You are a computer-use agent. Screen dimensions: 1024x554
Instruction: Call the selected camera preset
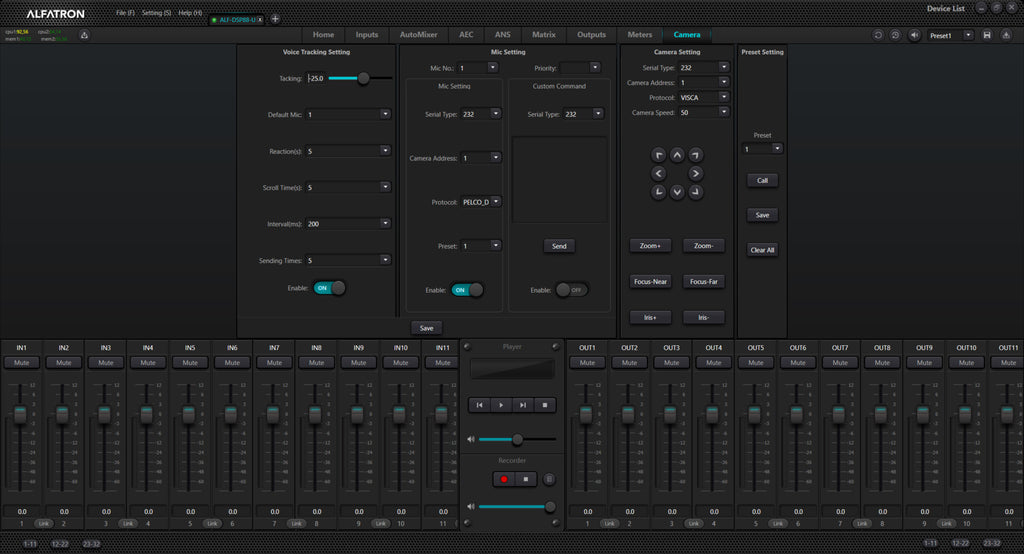click(762, 180)
